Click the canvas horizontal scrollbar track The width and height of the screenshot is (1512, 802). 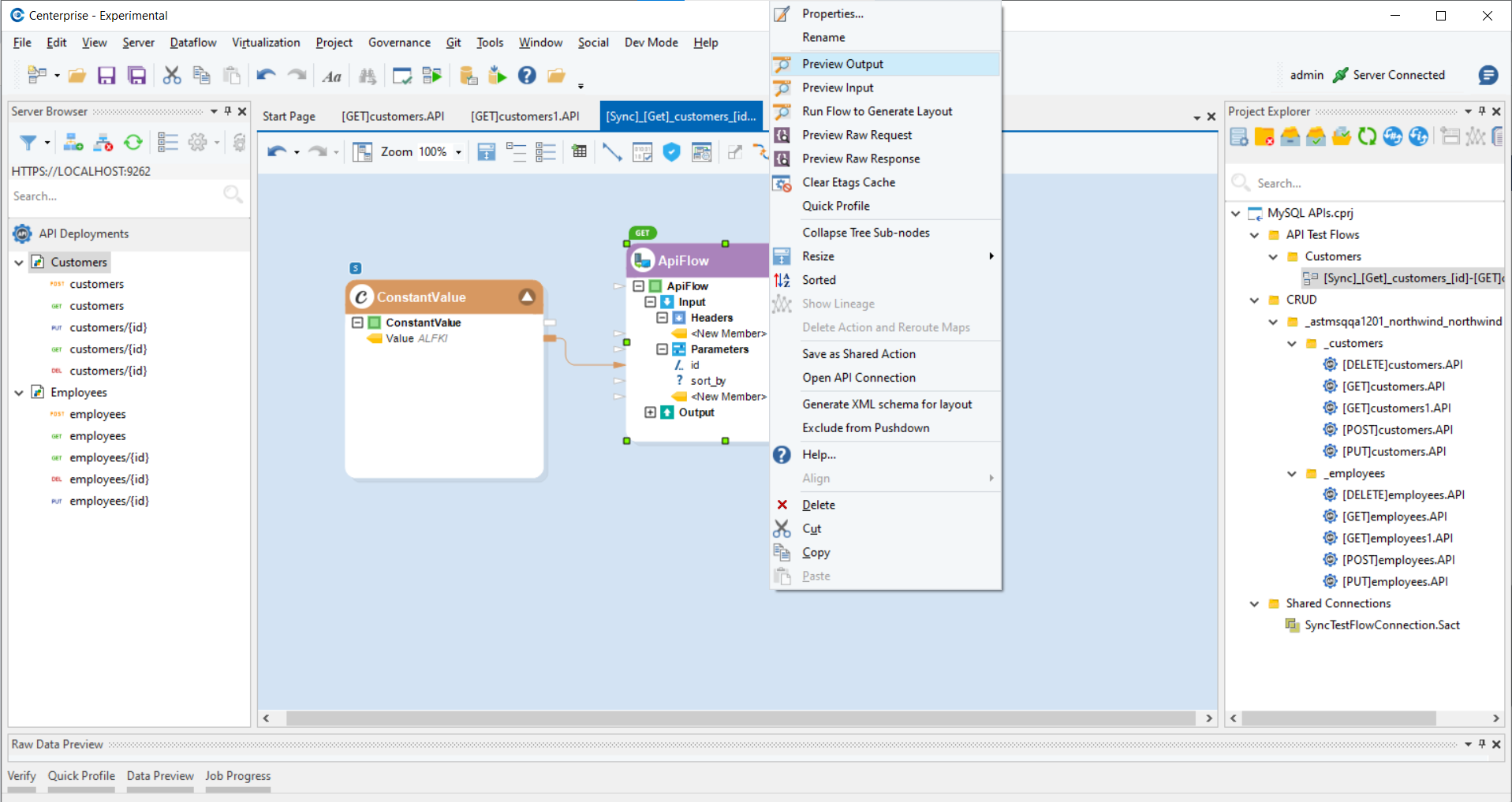(740, 718)
